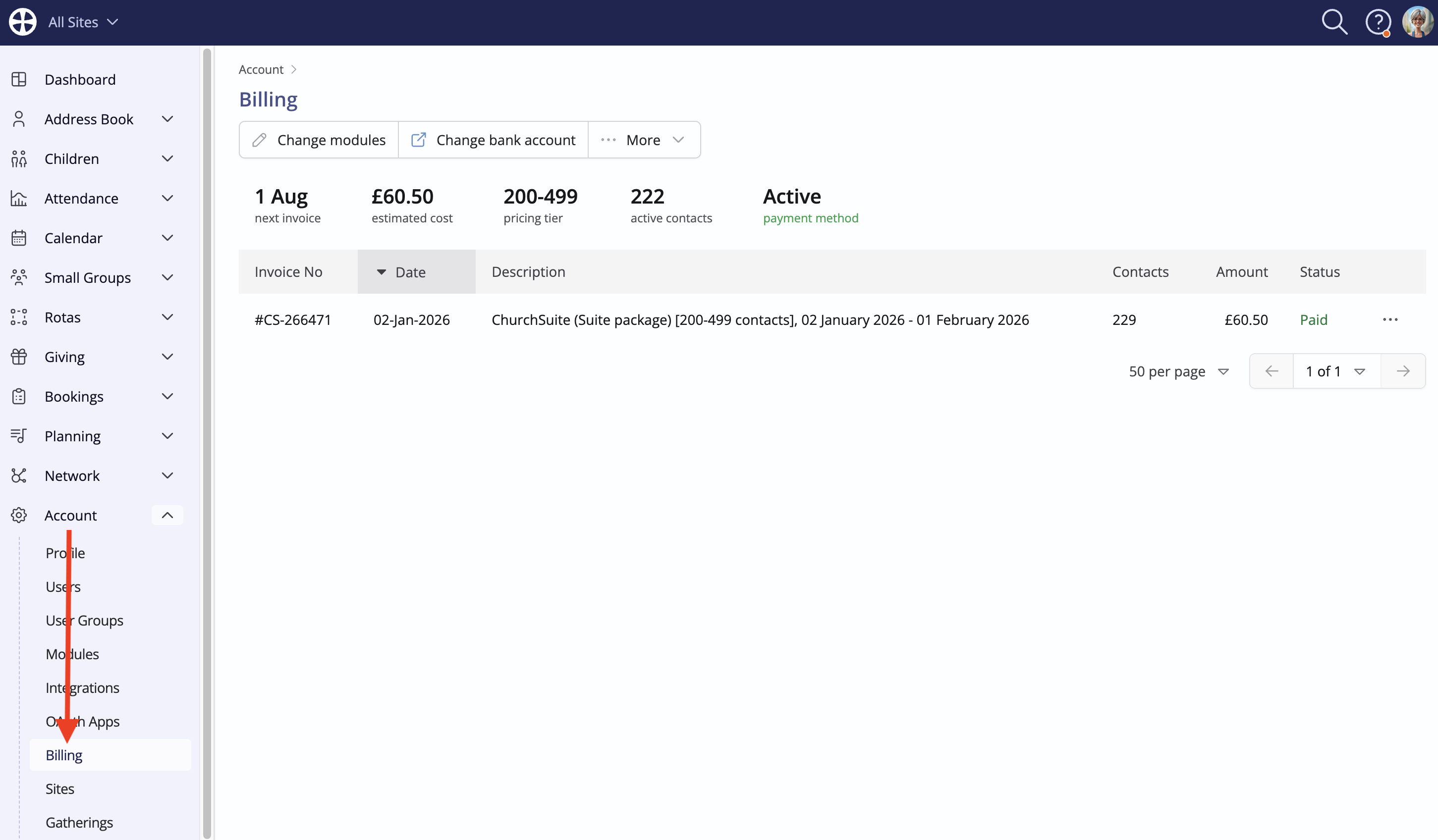The width and height of the screenshot is (1438, 840).
Task: Go to next page arrow
Action: (x=1403, y=371)
